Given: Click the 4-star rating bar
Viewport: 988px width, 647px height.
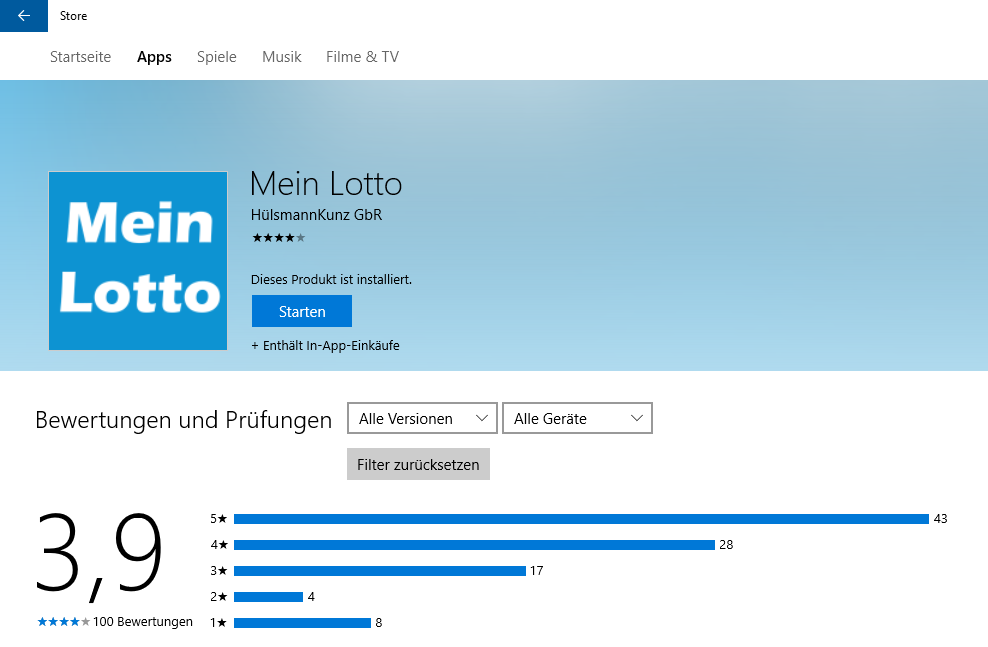Looking at the screenshot, I should (x=474, y=545).
